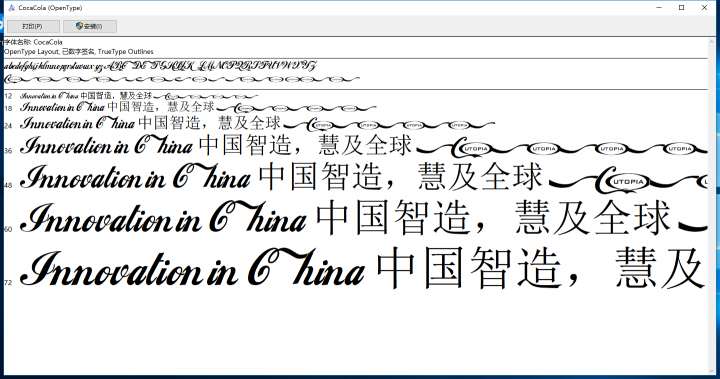Image resolution: width=720 pixels, height=379 pixels.
Task: Click the 安装(I) install button
Action: [90, 26]
